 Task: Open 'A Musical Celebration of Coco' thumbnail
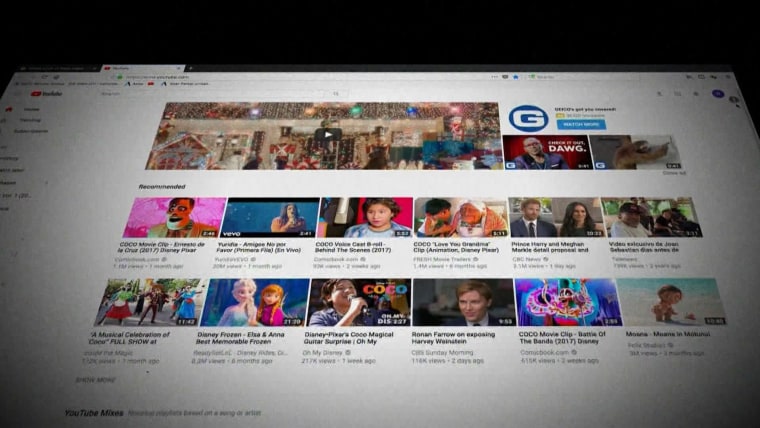148,302
